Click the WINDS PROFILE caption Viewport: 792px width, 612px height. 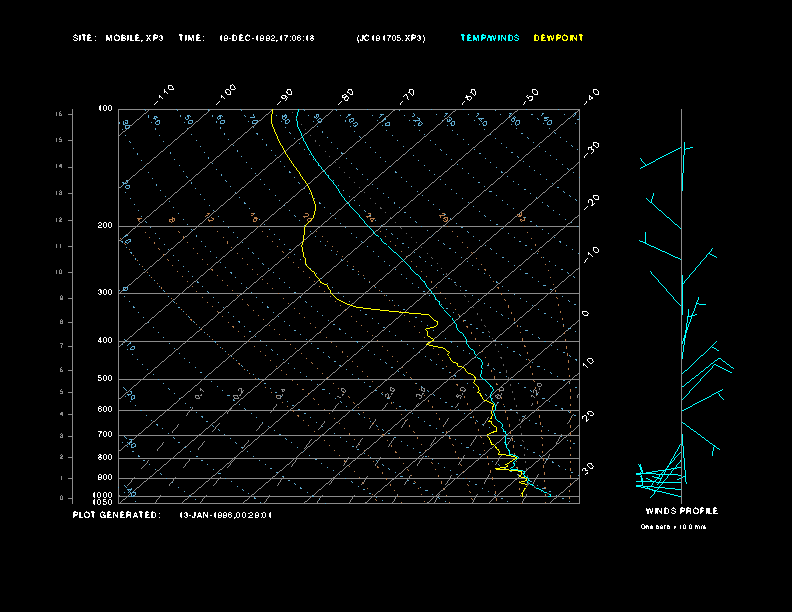click(x=681, y=511)
